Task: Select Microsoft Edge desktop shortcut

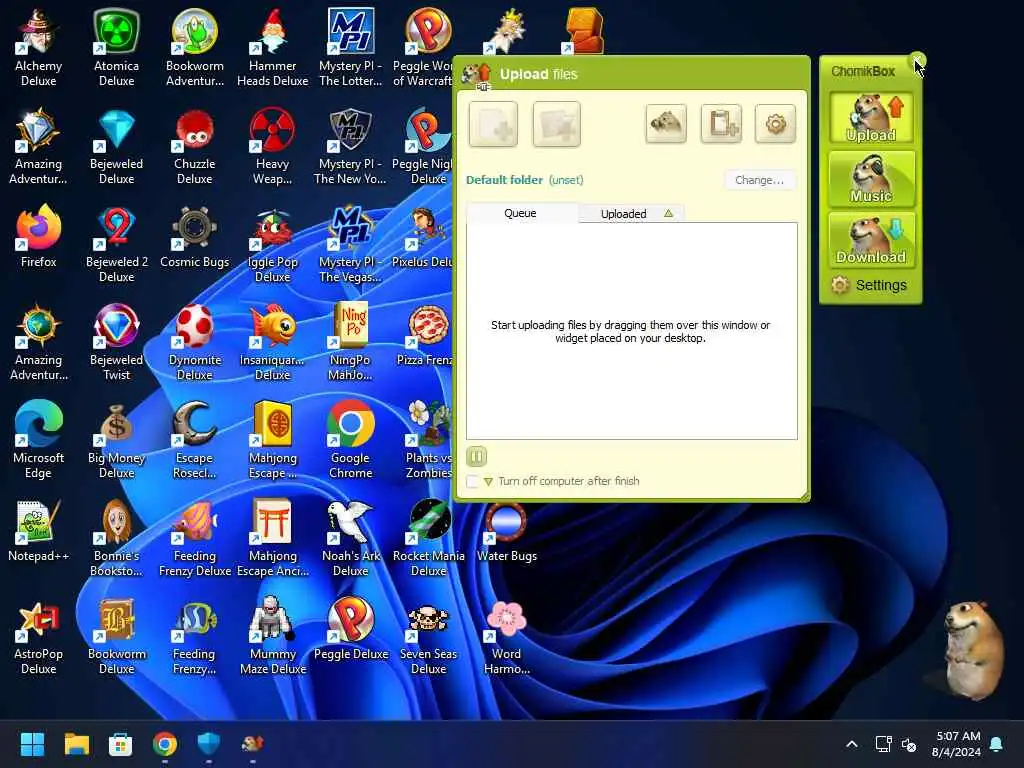Action: point(39,440)
